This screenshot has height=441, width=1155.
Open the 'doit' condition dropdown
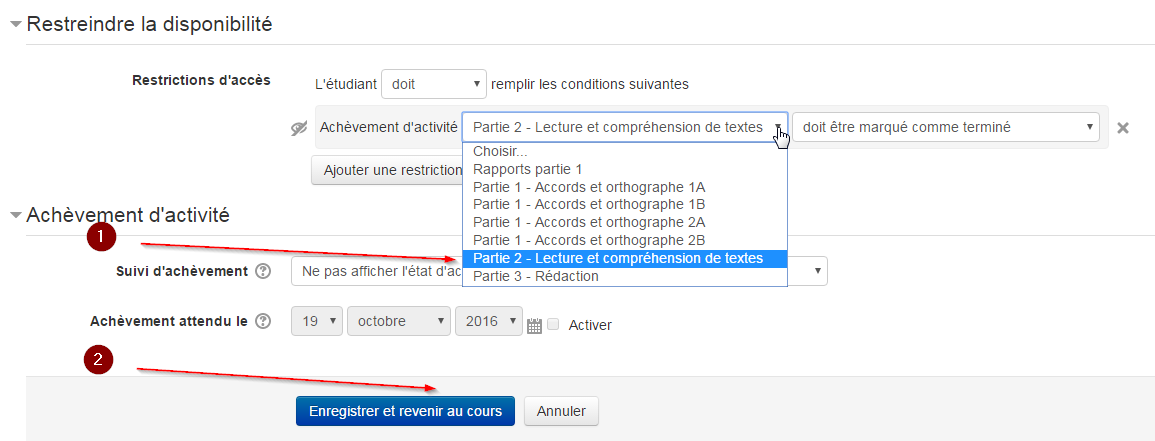coord(435,84)
